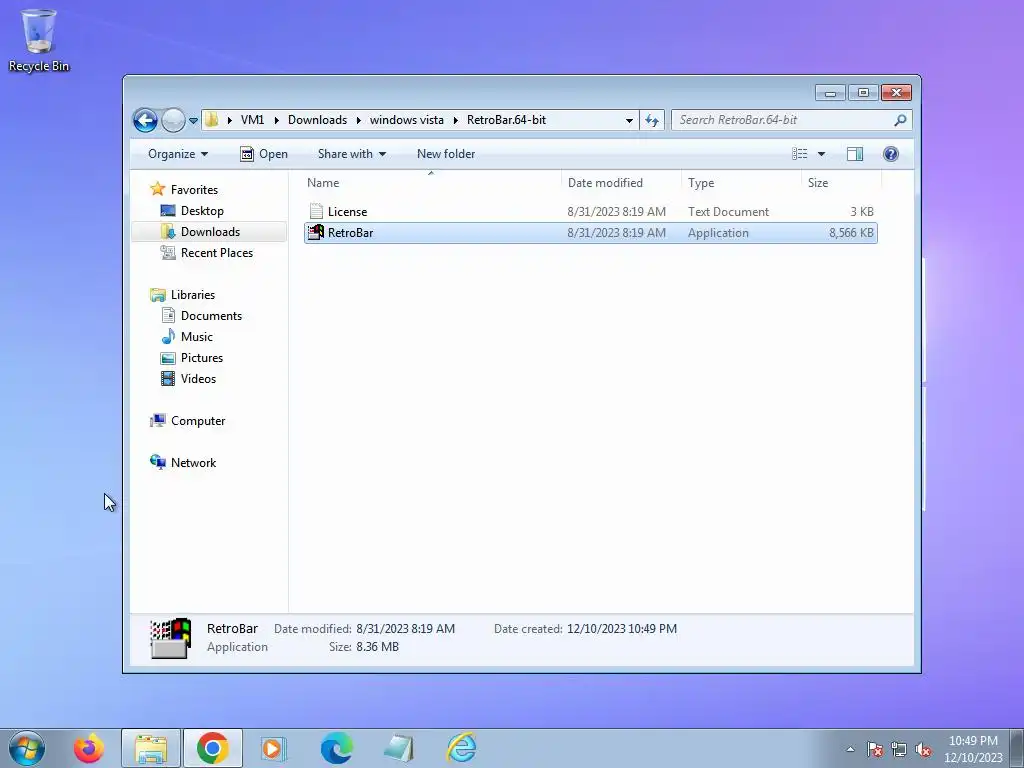Viewport: 1024px width, 768px height.
Task: Switch to Google Chrome on taskbar
Action: click(x=212, y=748)
